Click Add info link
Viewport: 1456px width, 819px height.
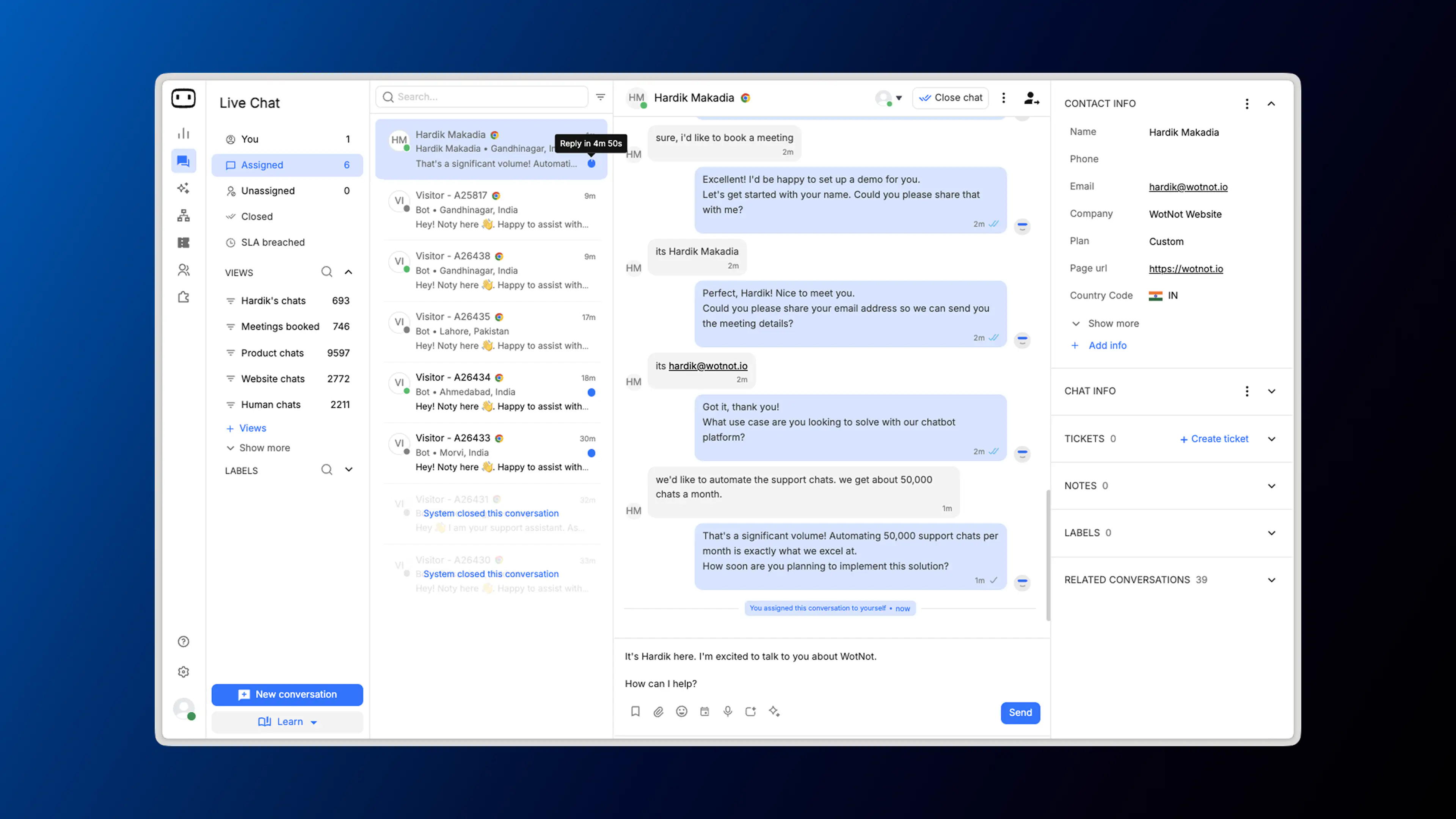1099,345
